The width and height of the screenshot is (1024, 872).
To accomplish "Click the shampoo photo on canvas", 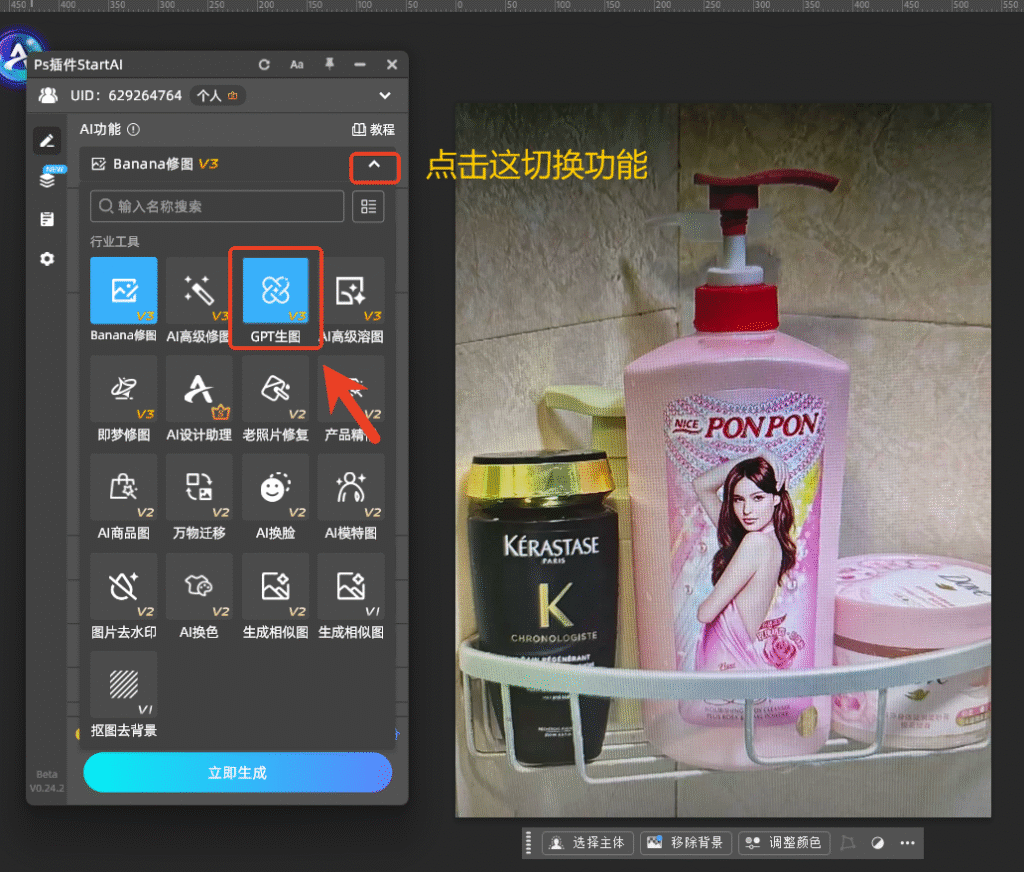I will (x=723, y=460).
